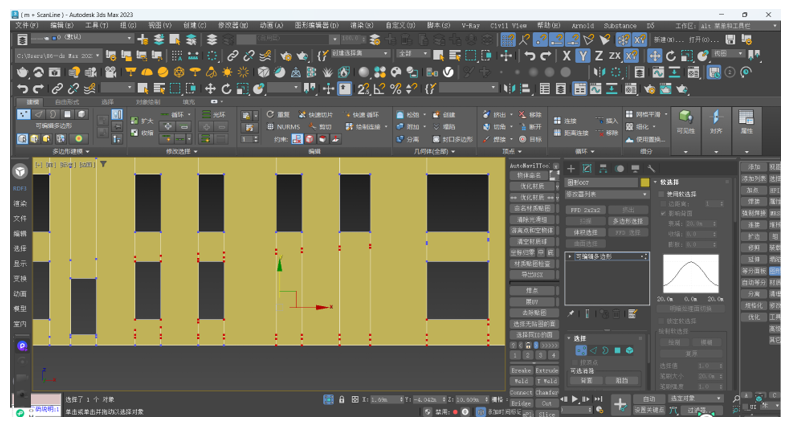
Task: Open the V-Ray menu
Action: (x=469, y=26)
